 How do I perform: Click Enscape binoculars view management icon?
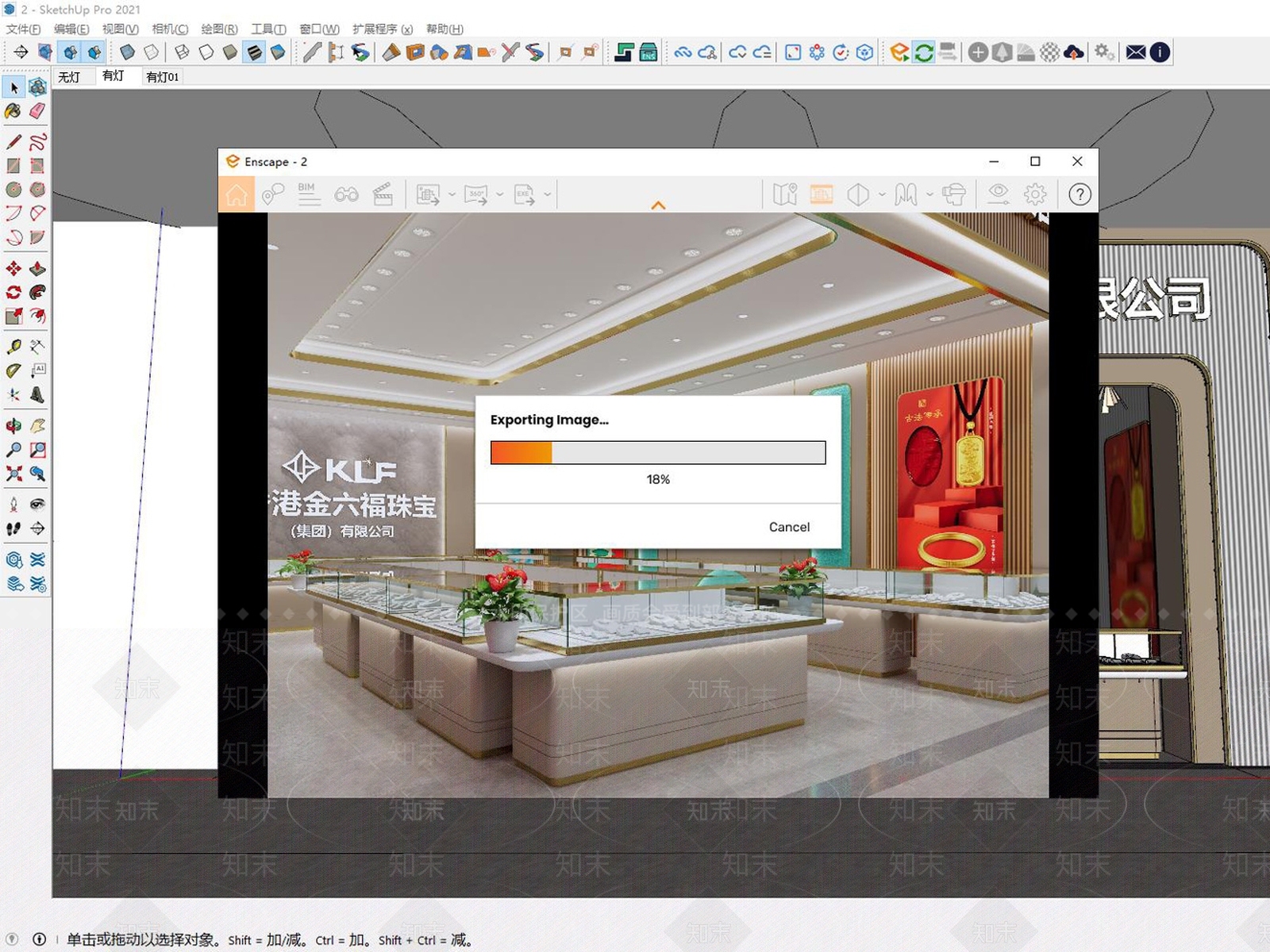pyautogui.click(x=346, y=194)
